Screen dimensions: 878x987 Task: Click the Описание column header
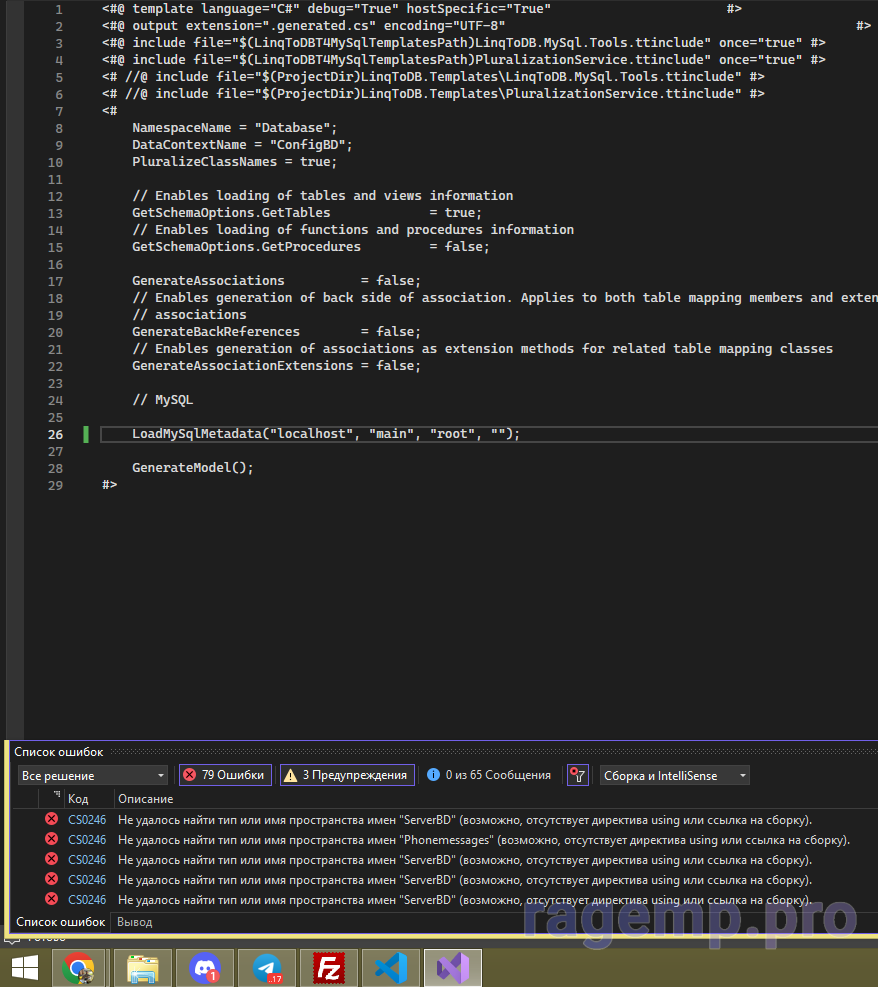[145, 799]
